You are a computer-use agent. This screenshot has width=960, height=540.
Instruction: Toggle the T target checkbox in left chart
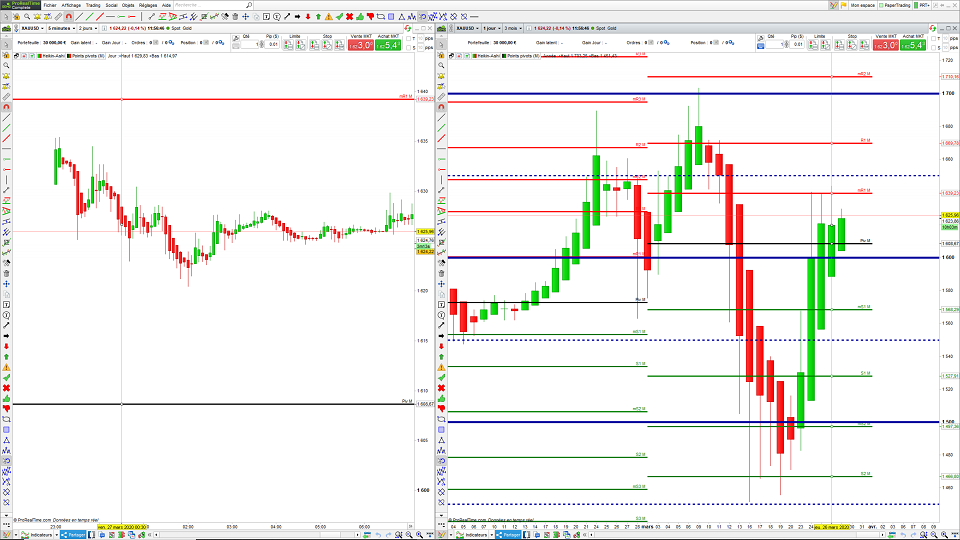409,39
